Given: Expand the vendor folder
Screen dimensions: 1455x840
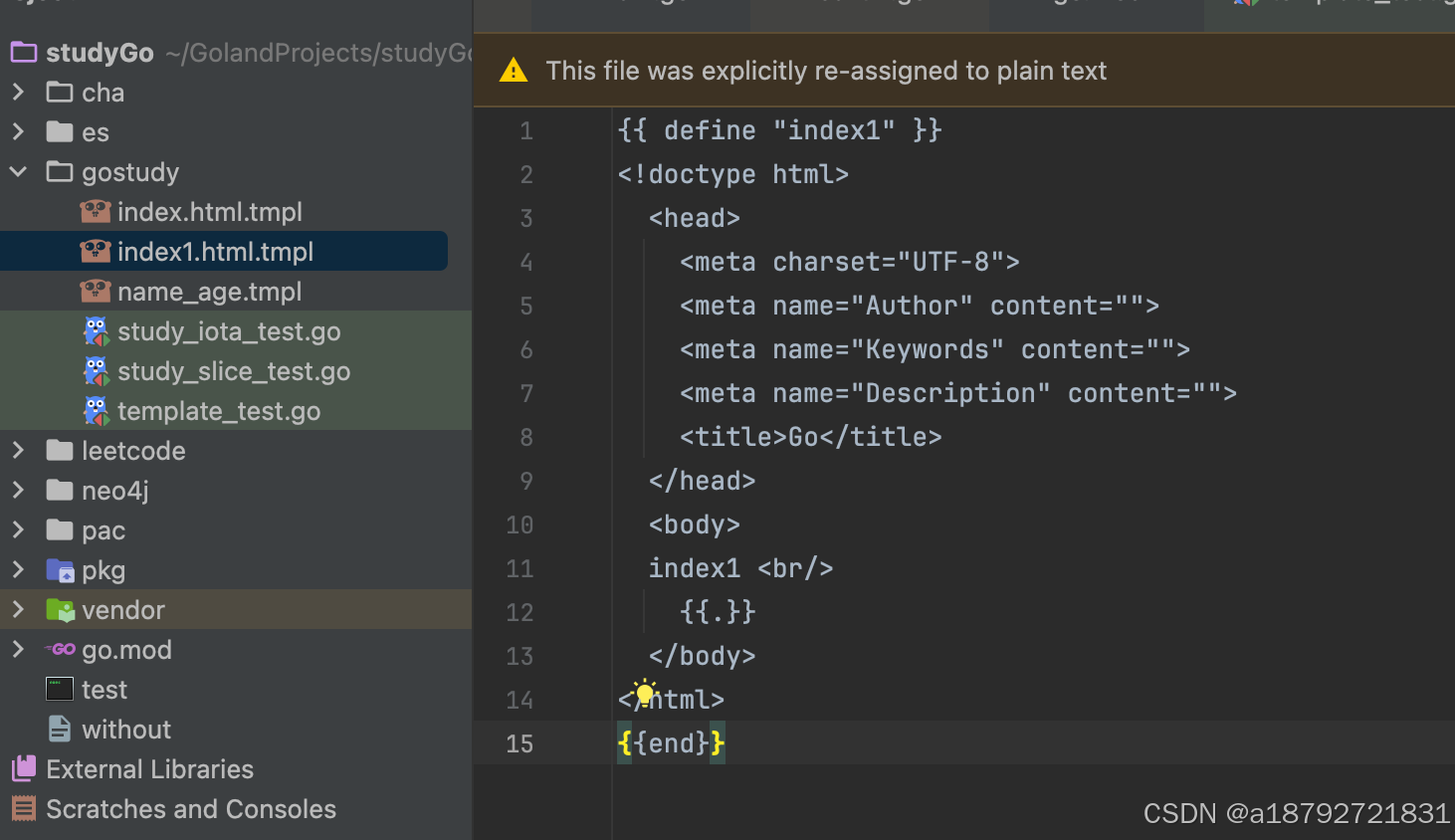Looking at the screenshot, I should coord(18,610).
